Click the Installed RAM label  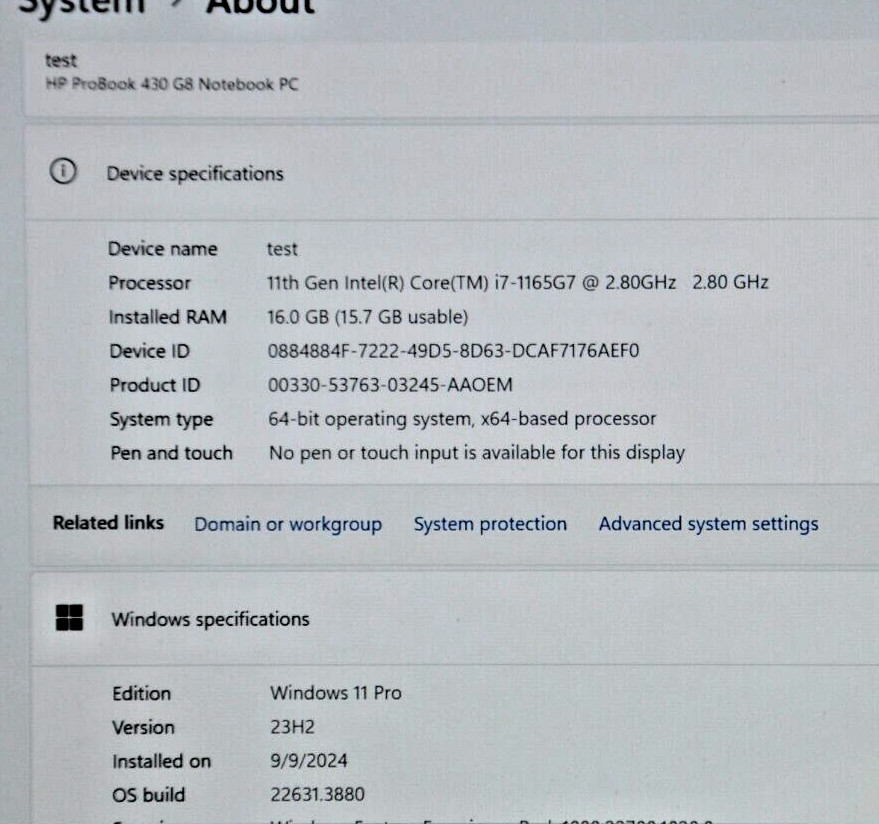168,317
